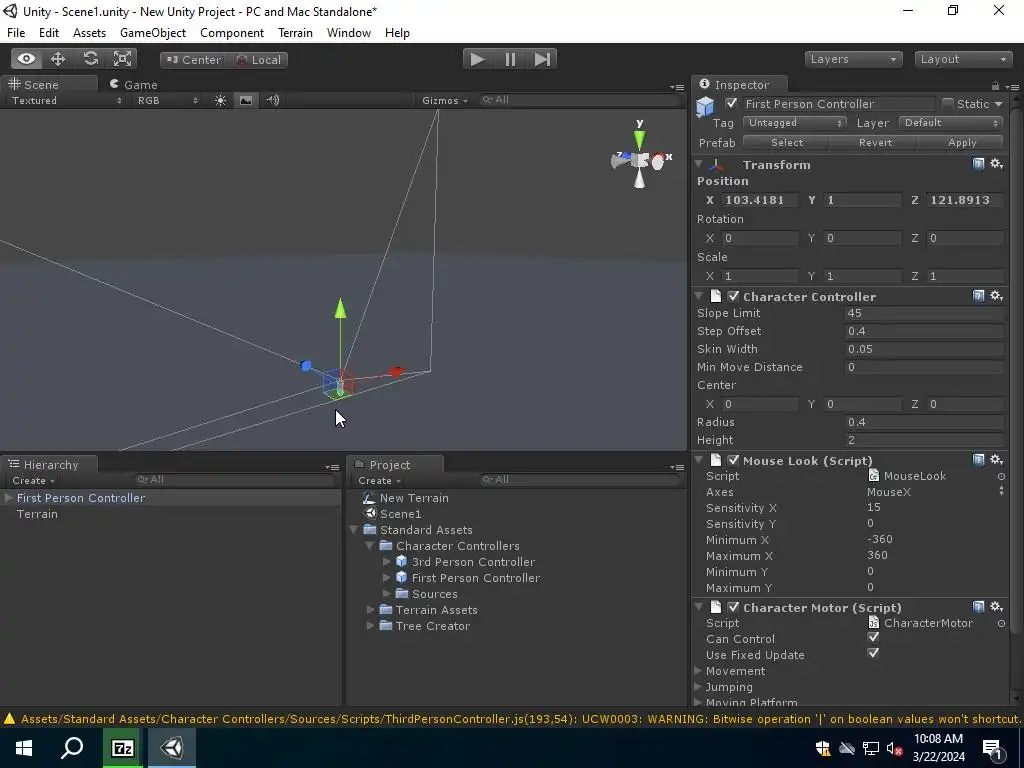Viewport: 1024px width, 768px height.
Task: Pause the game playback
Action: point(510,59)
